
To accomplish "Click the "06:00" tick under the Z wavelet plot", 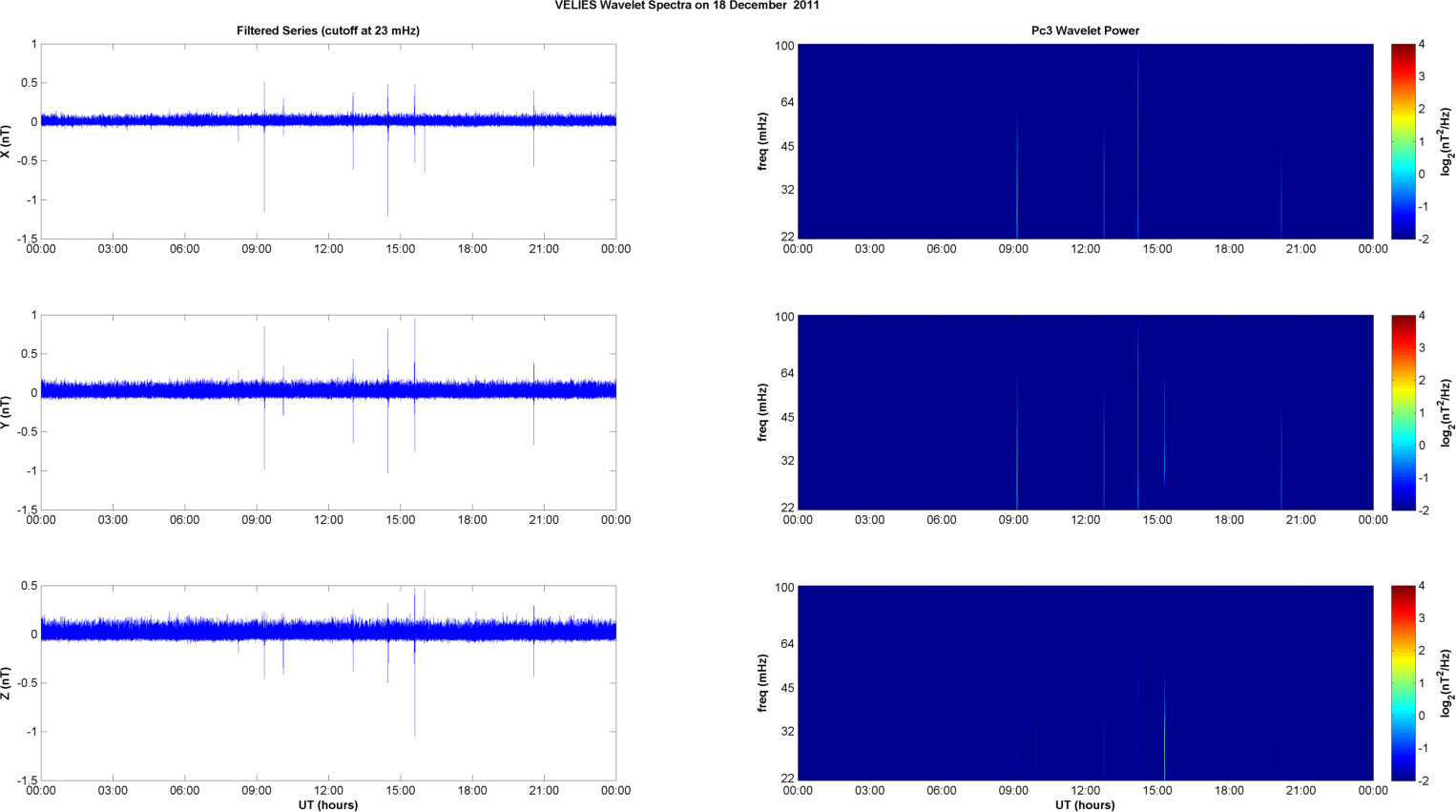I will 941,790.
